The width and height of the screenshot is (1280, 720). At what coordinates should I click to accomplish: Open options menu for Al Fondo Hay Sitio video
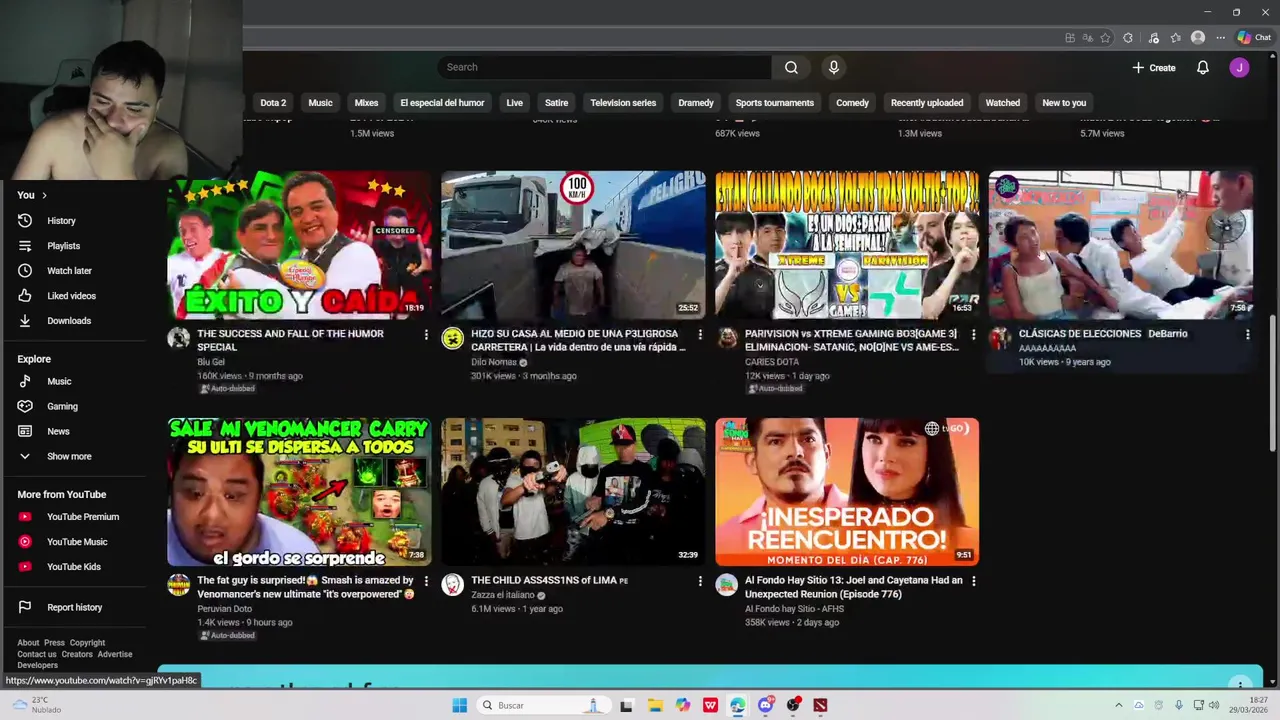(x=974, y=581)
